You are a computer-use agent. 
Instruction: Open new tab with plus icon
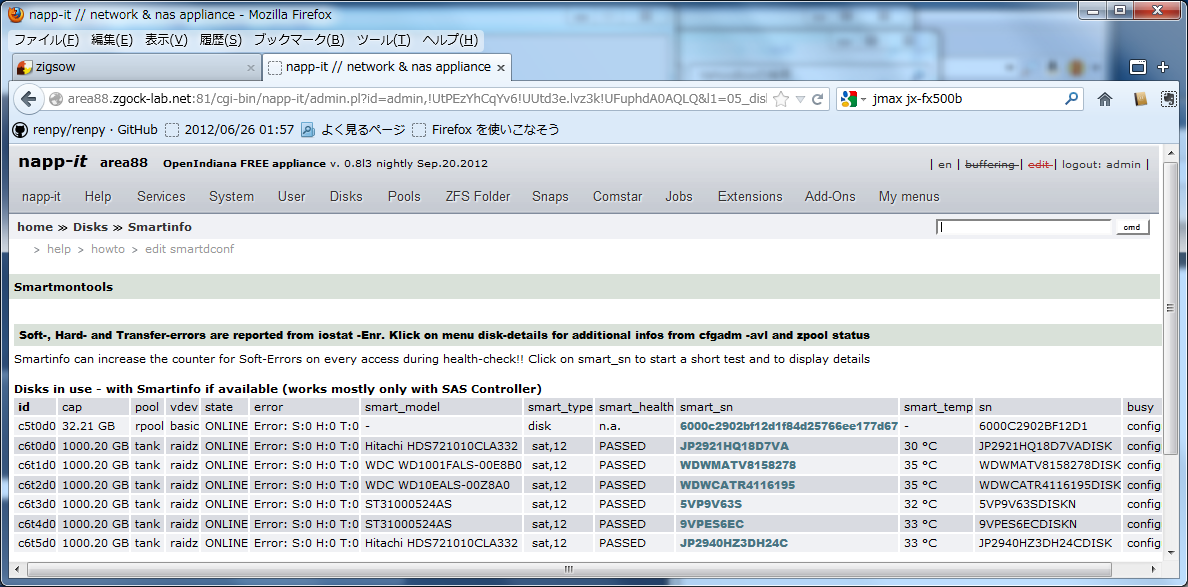[x=1164, y=67]
